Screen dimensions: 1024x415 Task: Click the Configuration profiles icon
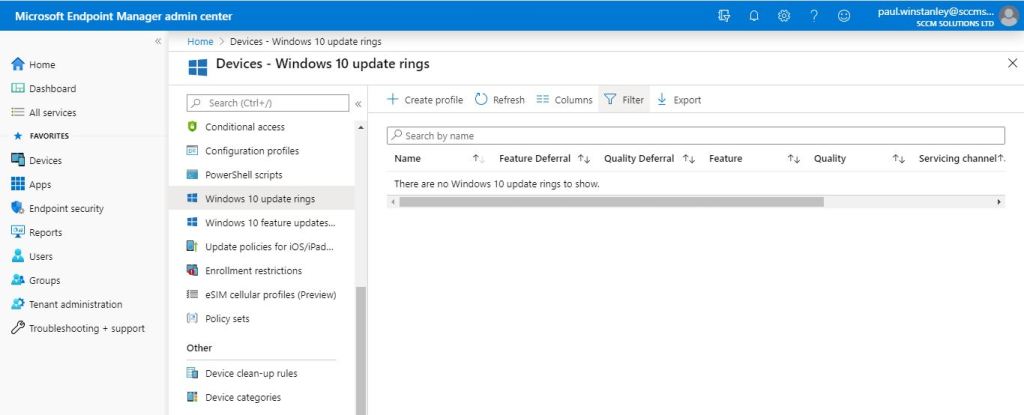click(192, 150)
